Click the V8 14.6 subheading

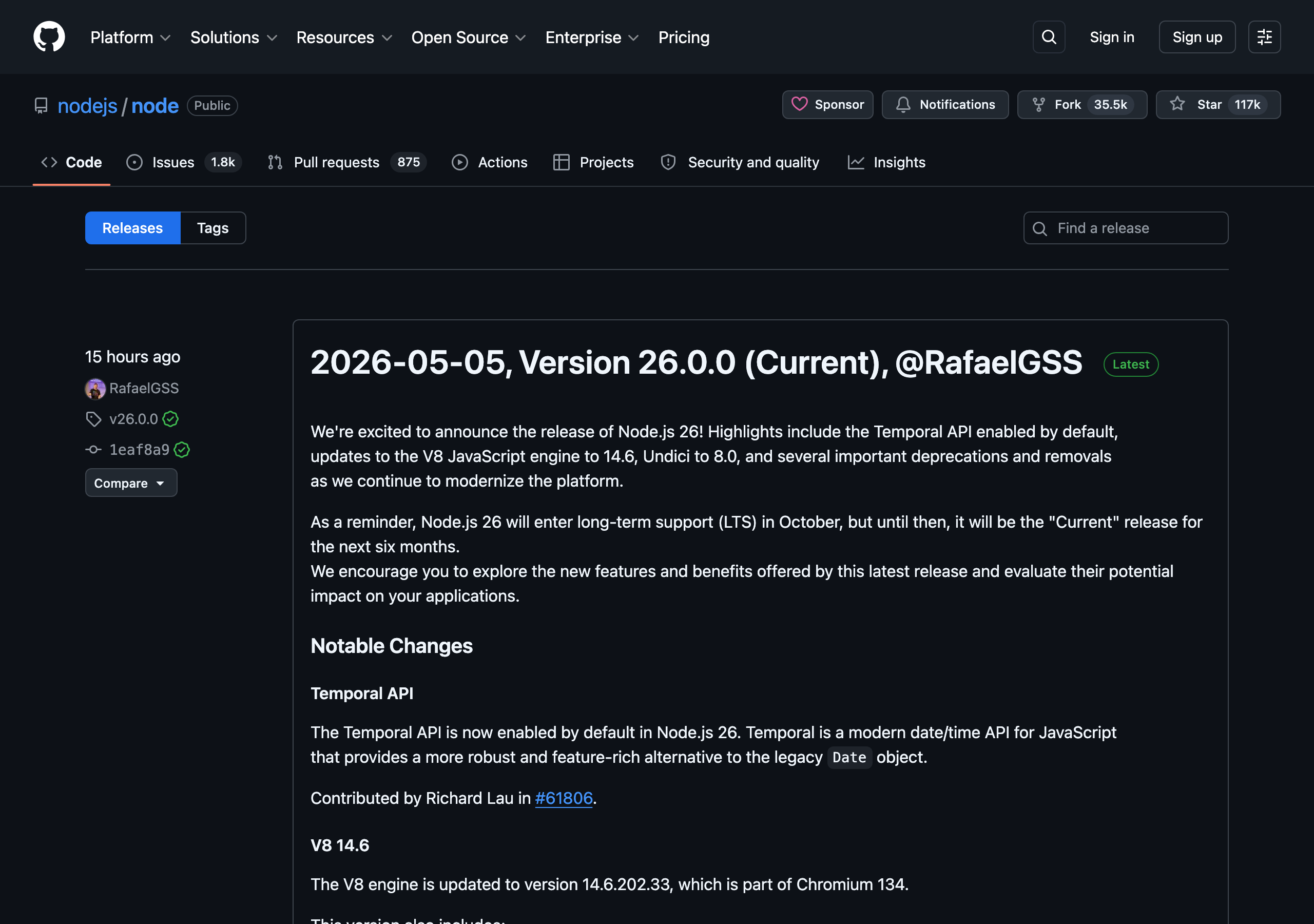pyautogui.click(x=340, y=845)
